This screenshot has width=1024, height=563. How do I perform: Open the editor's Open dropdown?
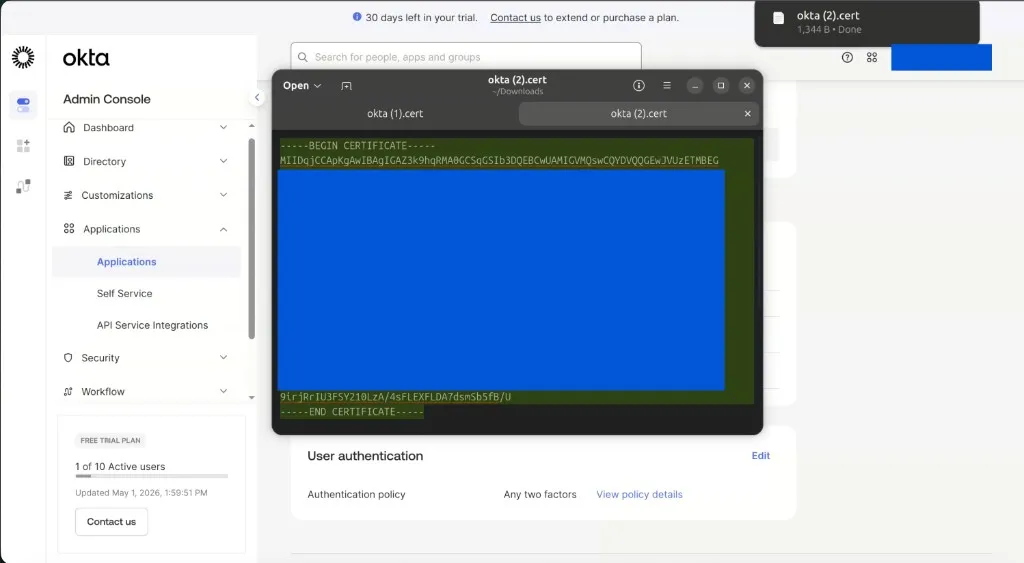tap(302, 86)
